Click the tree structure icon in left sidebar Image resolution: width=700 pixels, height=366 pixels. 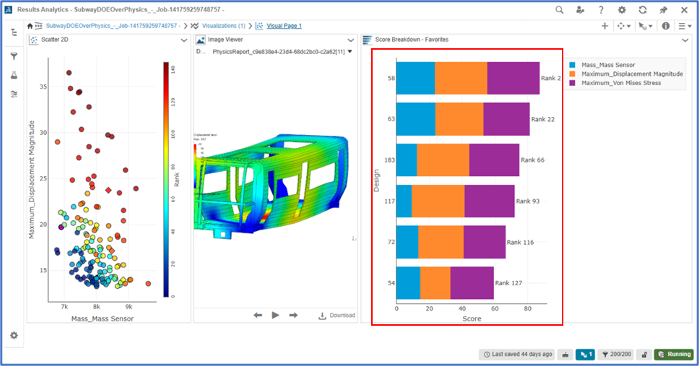tap(14, 32)
